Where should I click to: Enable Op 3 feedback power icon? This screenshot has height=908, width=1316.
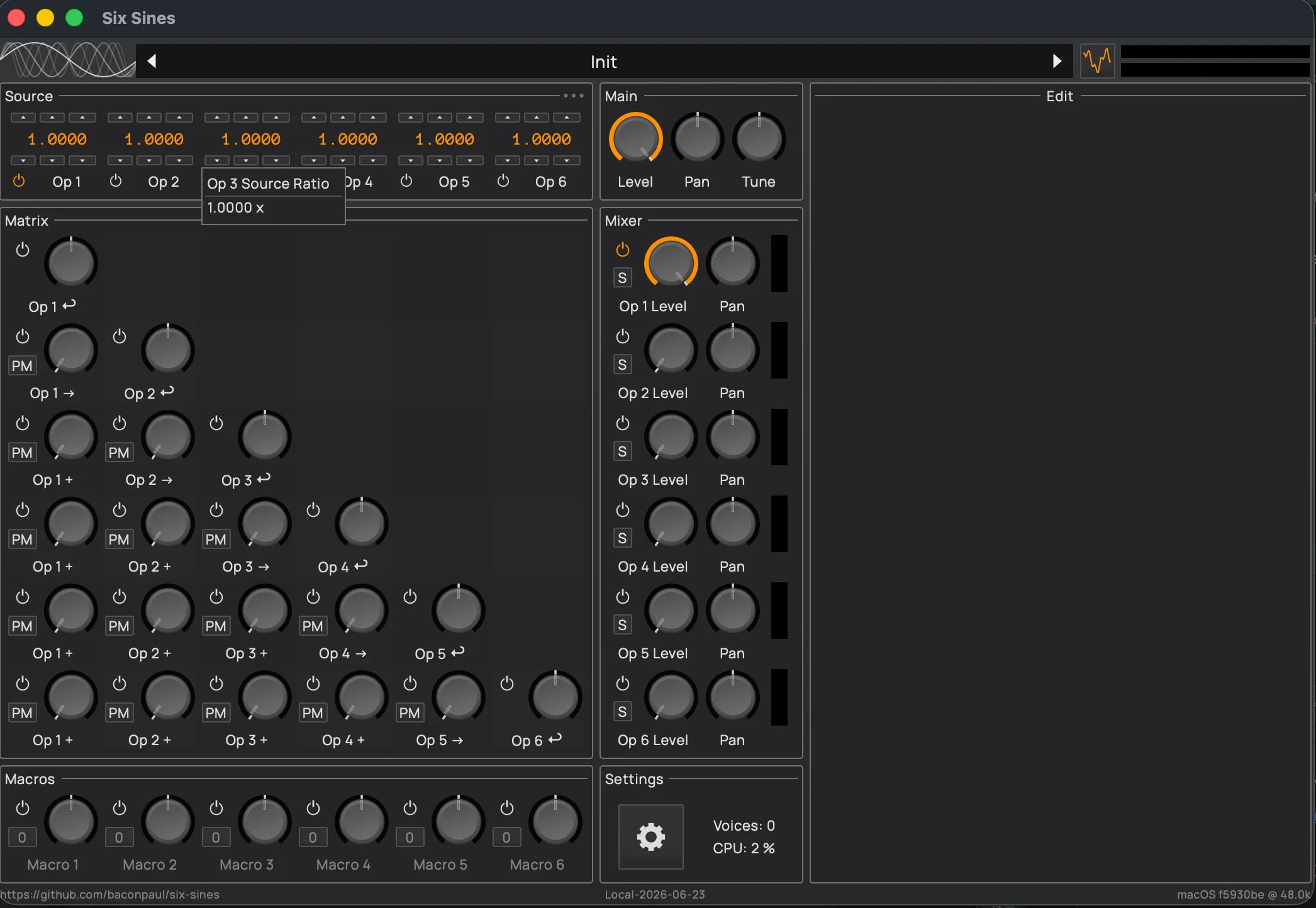tap(216, 423)
